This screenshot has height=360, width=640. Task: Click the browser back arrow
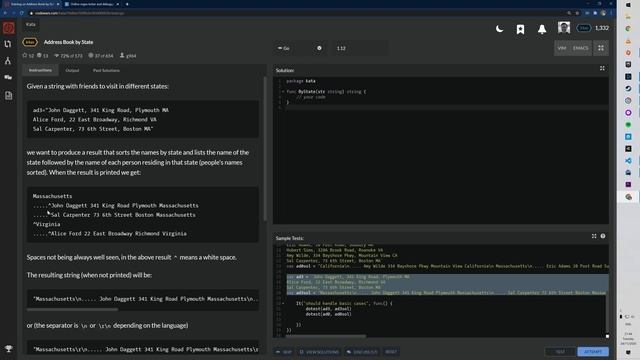(x=5, y=13)
